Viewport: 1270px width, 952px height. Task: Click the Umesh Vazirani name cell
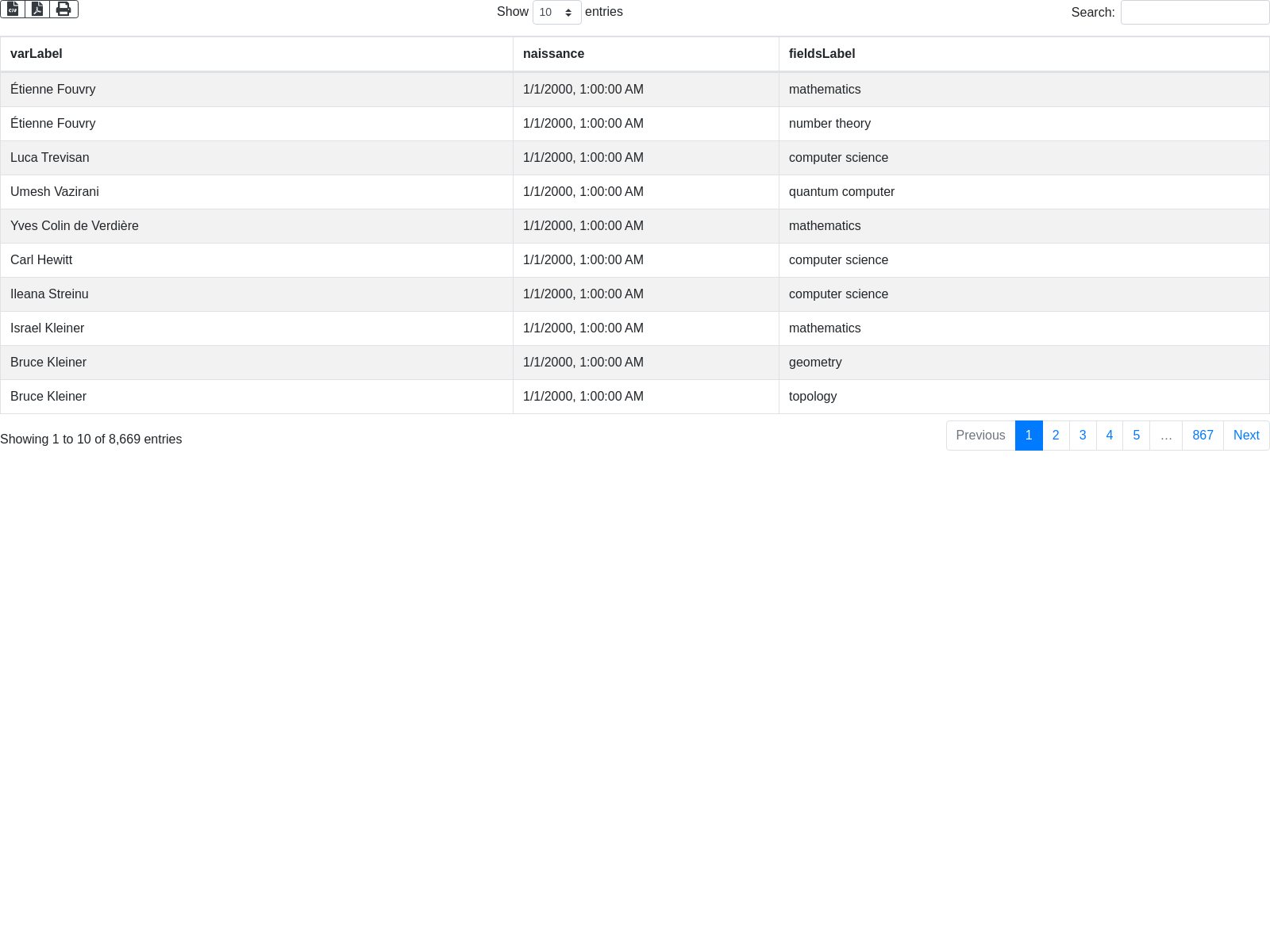55,192
